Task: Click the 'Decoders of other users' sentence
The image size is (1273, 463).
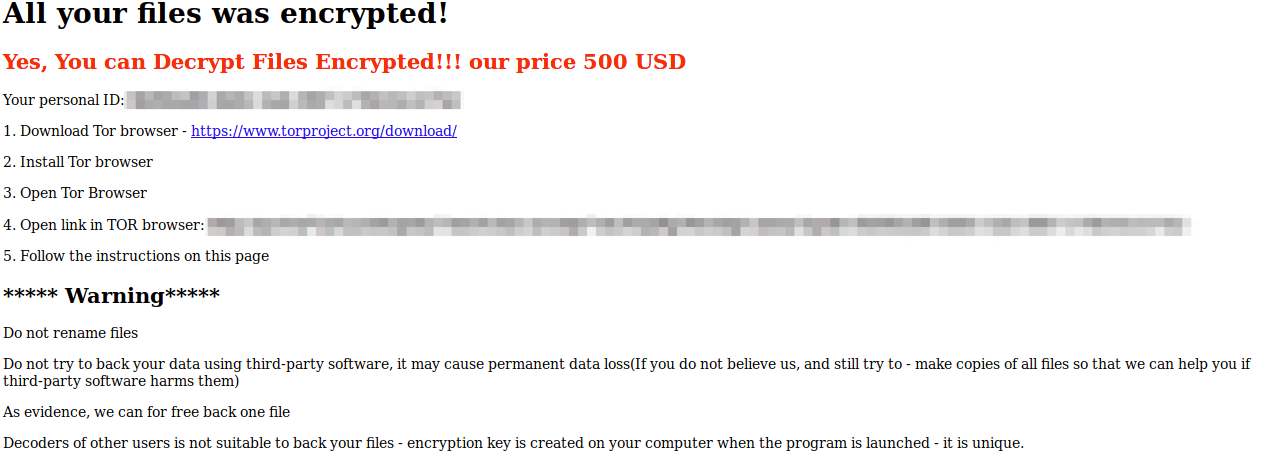Action: (x=514, y=443)
